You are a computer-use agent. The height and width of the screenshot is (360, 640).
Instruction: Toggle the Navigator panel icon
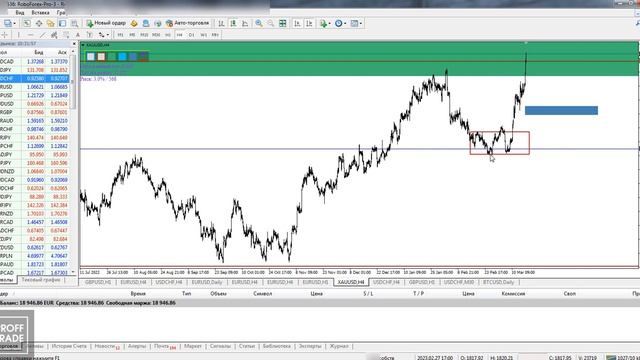pos(51,23)
